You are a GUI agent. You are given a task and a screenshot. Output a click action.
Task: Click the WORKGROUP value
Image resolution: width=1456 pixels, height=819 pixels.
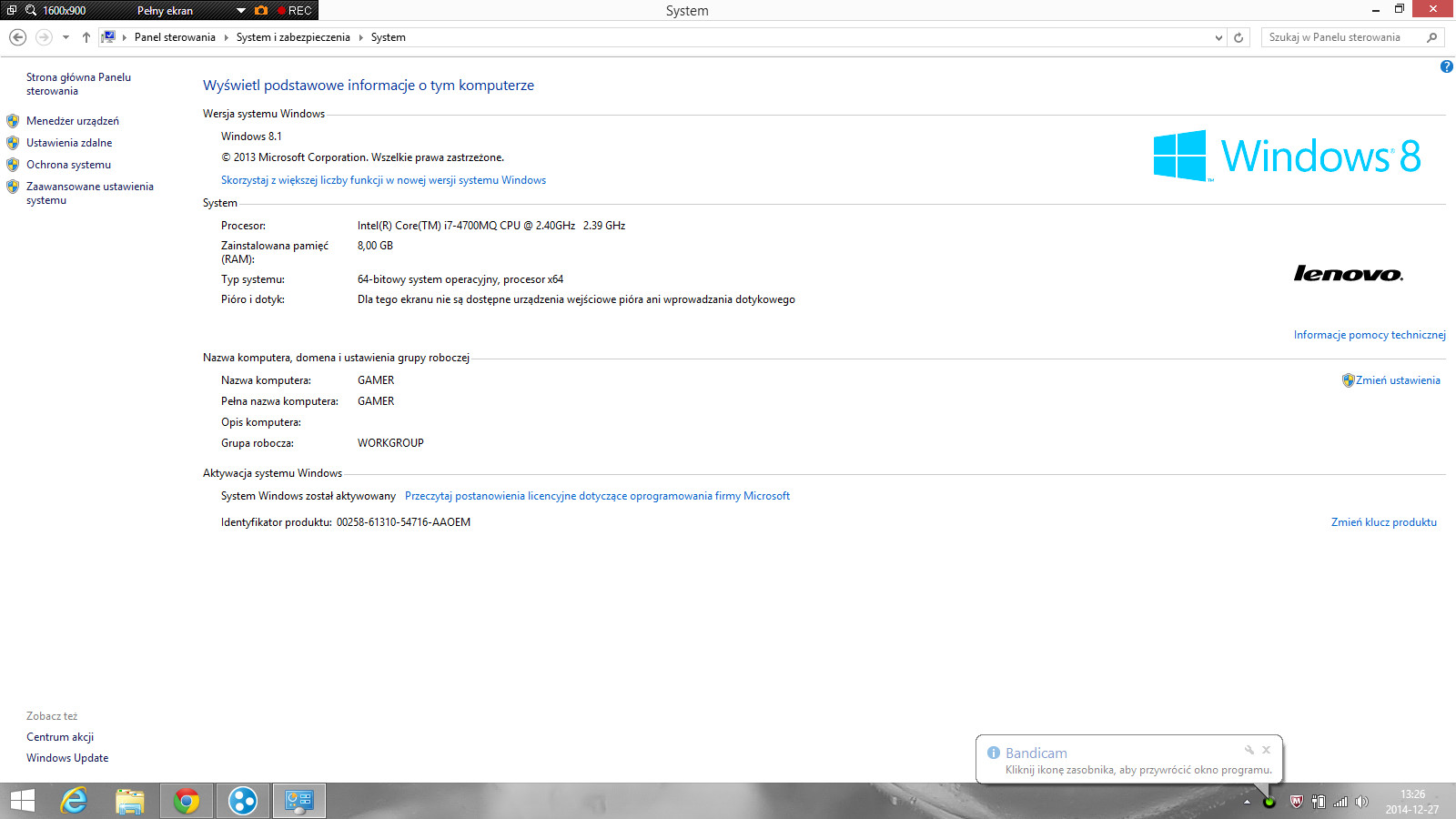[390, 443]
